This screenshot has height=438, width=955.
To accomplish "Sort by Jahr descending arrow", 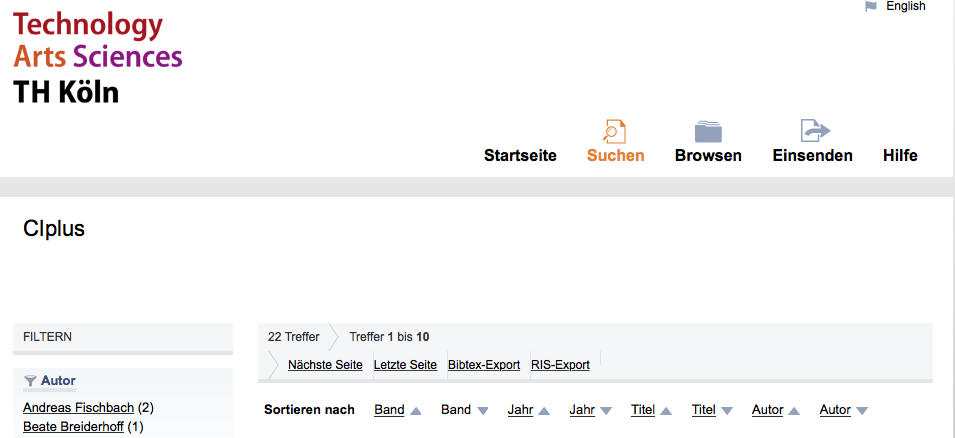I will tap(606, 411).
